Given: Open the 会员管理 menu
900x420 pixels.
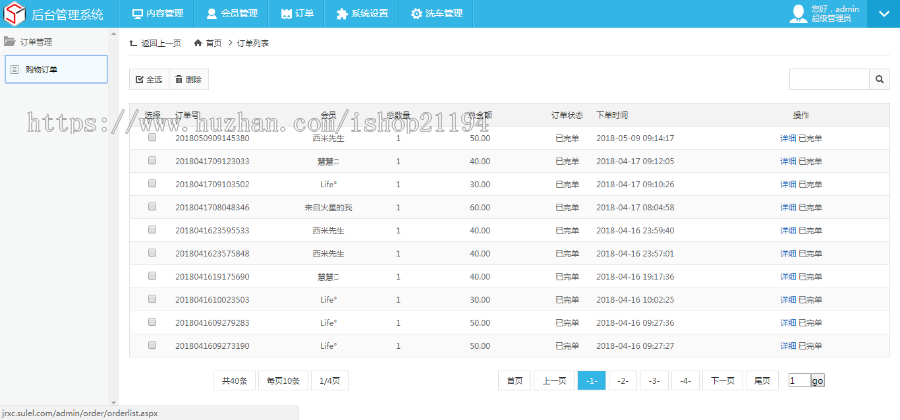Looking at the screenshot, I should tap(231, 14).
